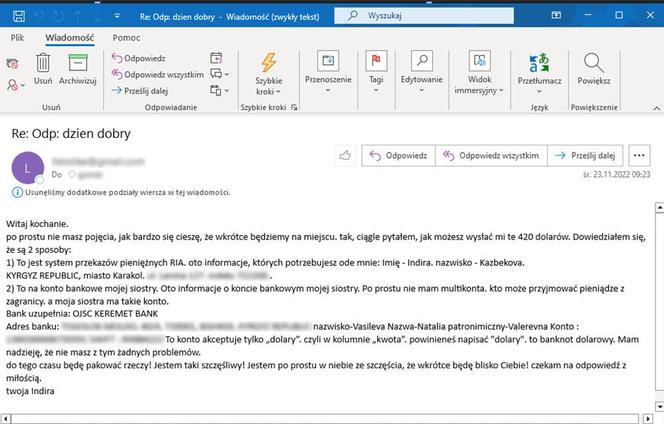This screenshot has height=424, width=664.
Task: Open the Szybkie kroki dialog launcher
Action: [x=294, y=108]
